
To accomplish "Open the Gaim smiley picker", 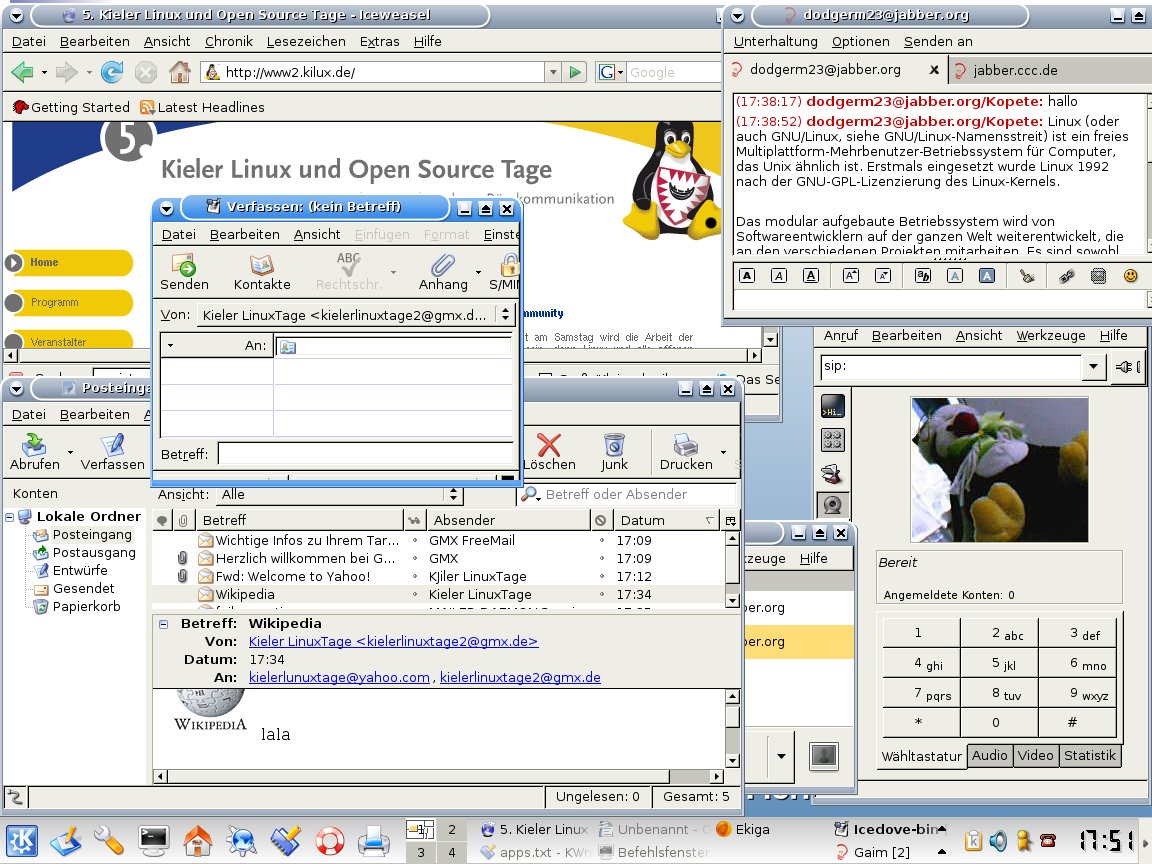I will tap(1131, 276).
